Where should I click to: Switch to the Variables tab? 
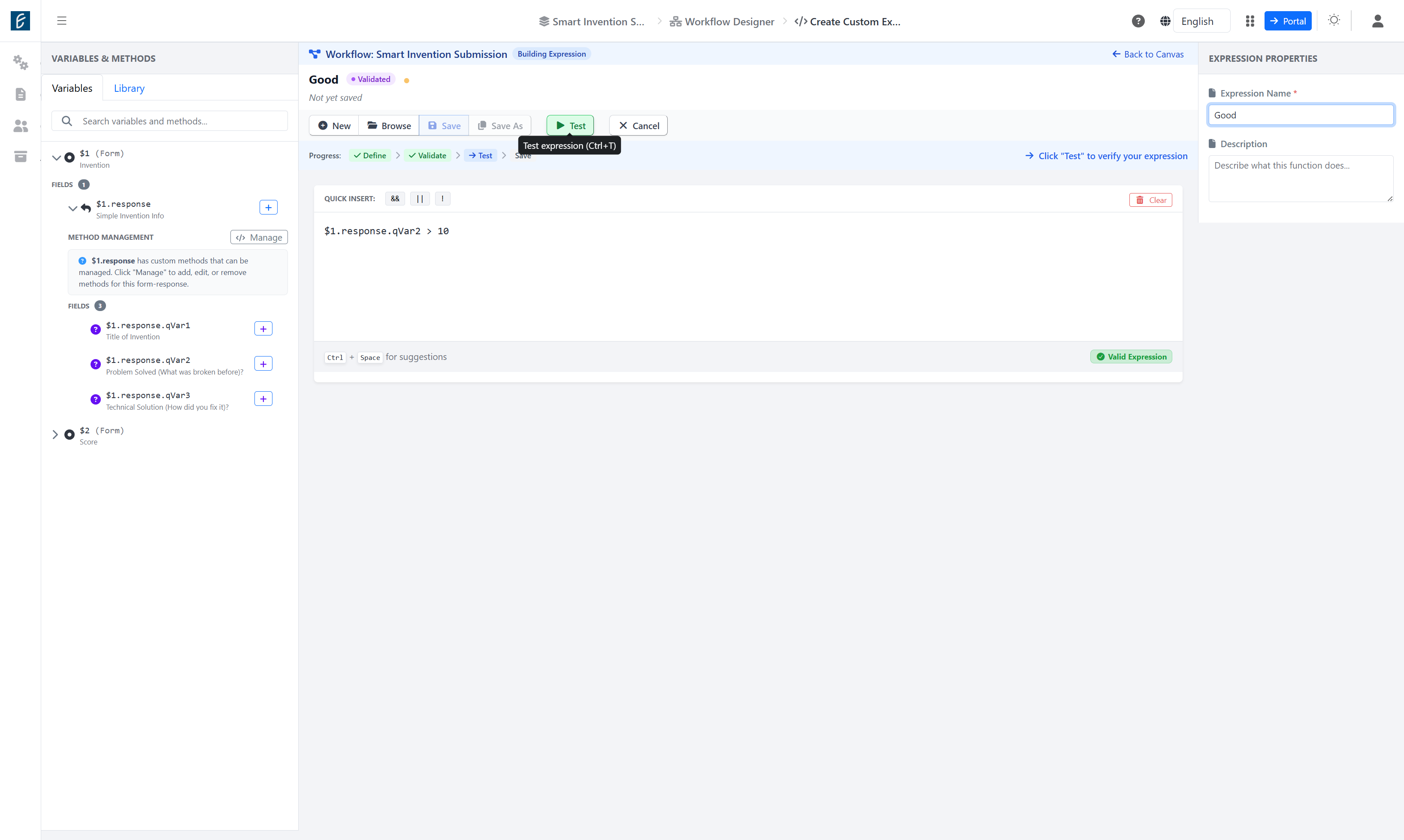[72, 88]
